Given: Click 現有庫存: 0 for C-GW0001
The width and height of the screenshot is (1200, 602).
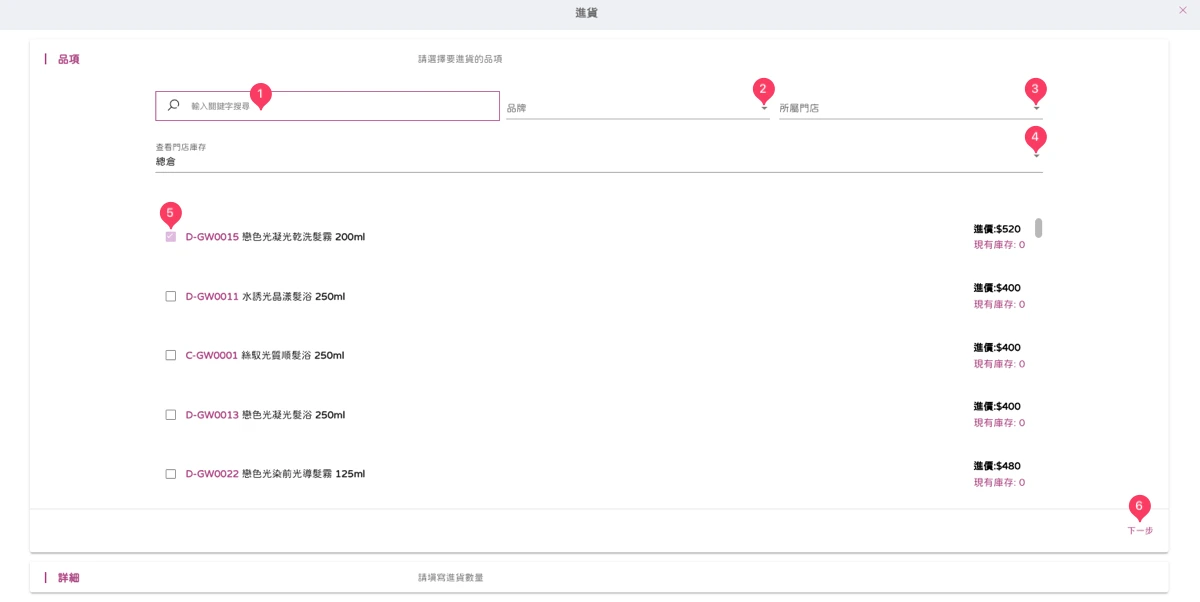Looking at the screenshot, I should [x=999, y=364].
